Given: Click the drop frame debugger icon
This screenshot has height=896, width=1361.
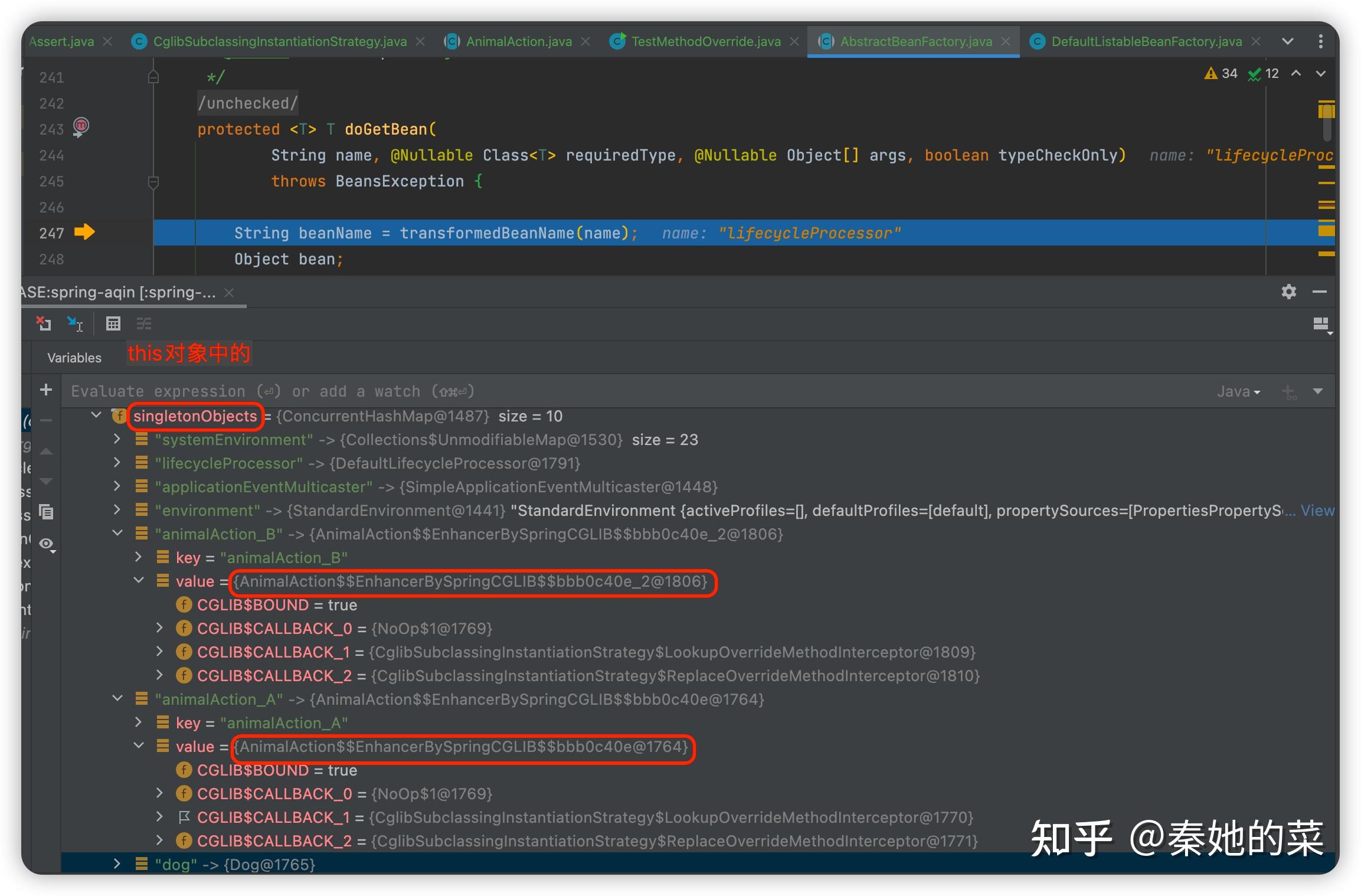Looking at the screenshot, I should [44, 323].
